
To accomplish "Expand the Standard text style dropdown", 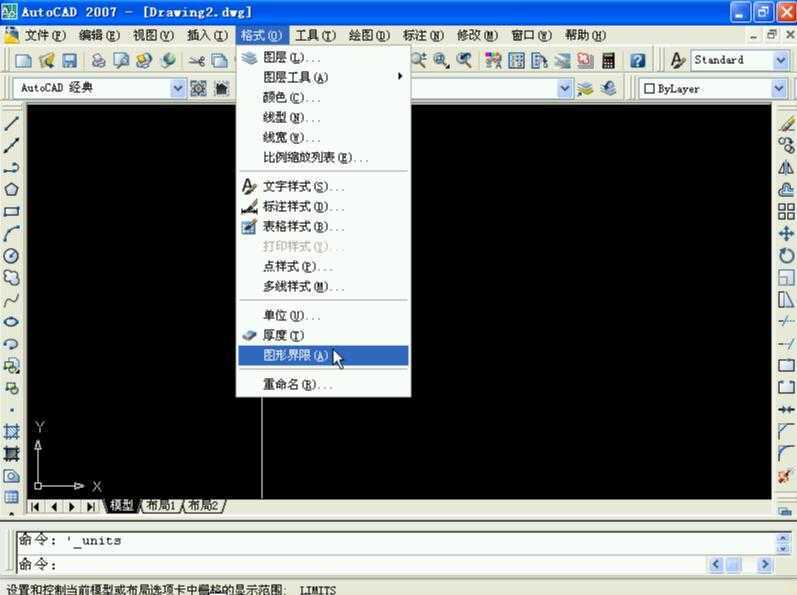I will click(781, 60).
